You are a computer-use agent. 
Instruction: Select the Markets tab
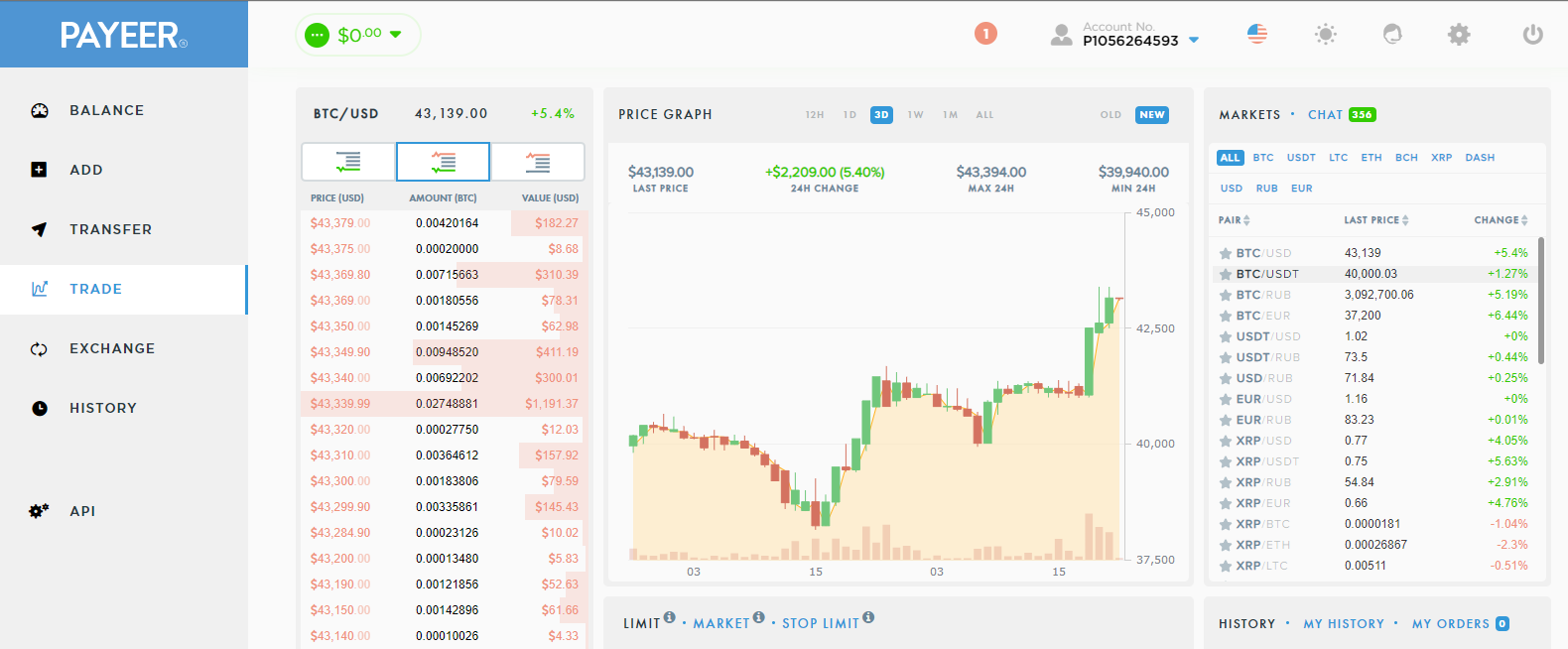click(x=1249, y=115)
